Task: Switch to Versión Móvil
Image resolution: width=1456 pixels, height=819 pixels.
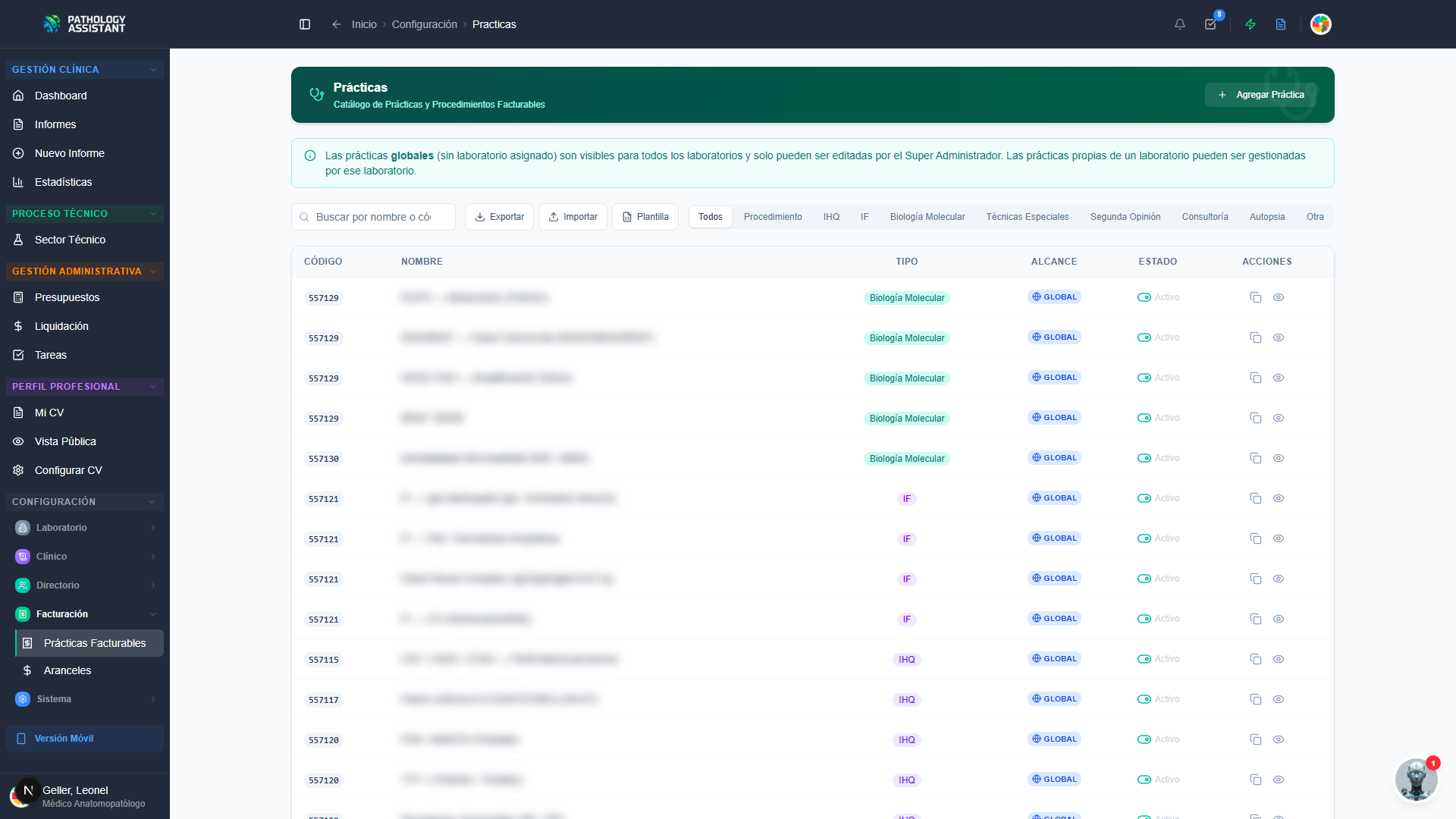Action: coord(85,739)
